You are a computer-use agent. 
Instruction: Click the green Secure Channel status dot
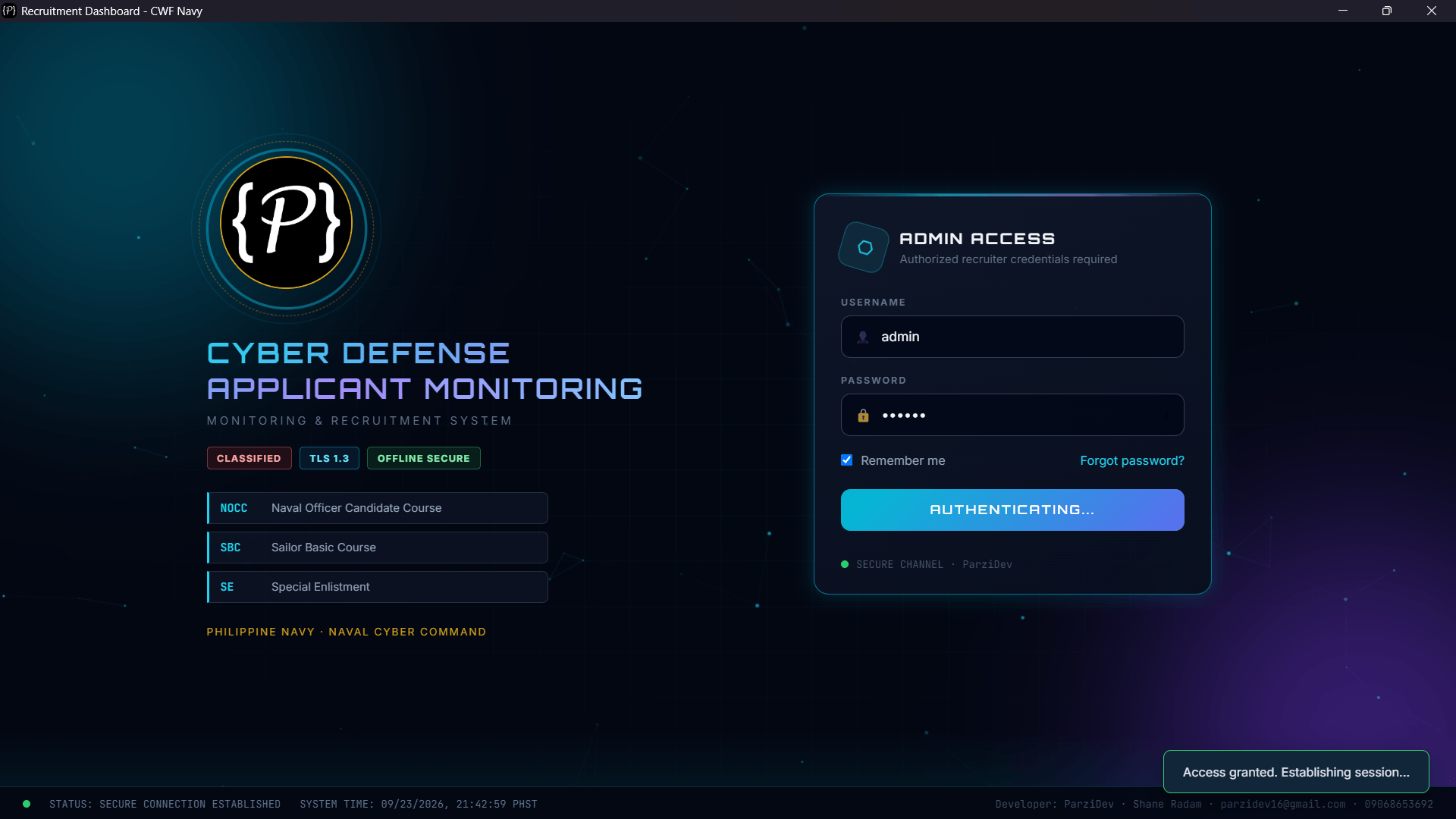tap(845, 564)
